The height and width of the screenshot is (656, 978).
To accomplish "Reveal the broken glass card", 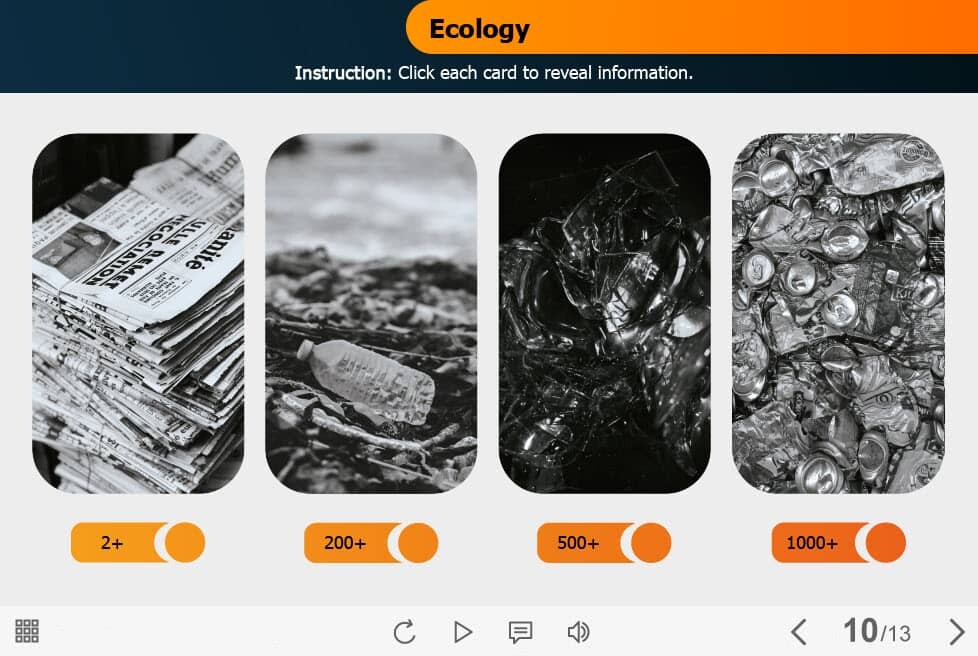I will pyautogui.click(x=604, y=313).
